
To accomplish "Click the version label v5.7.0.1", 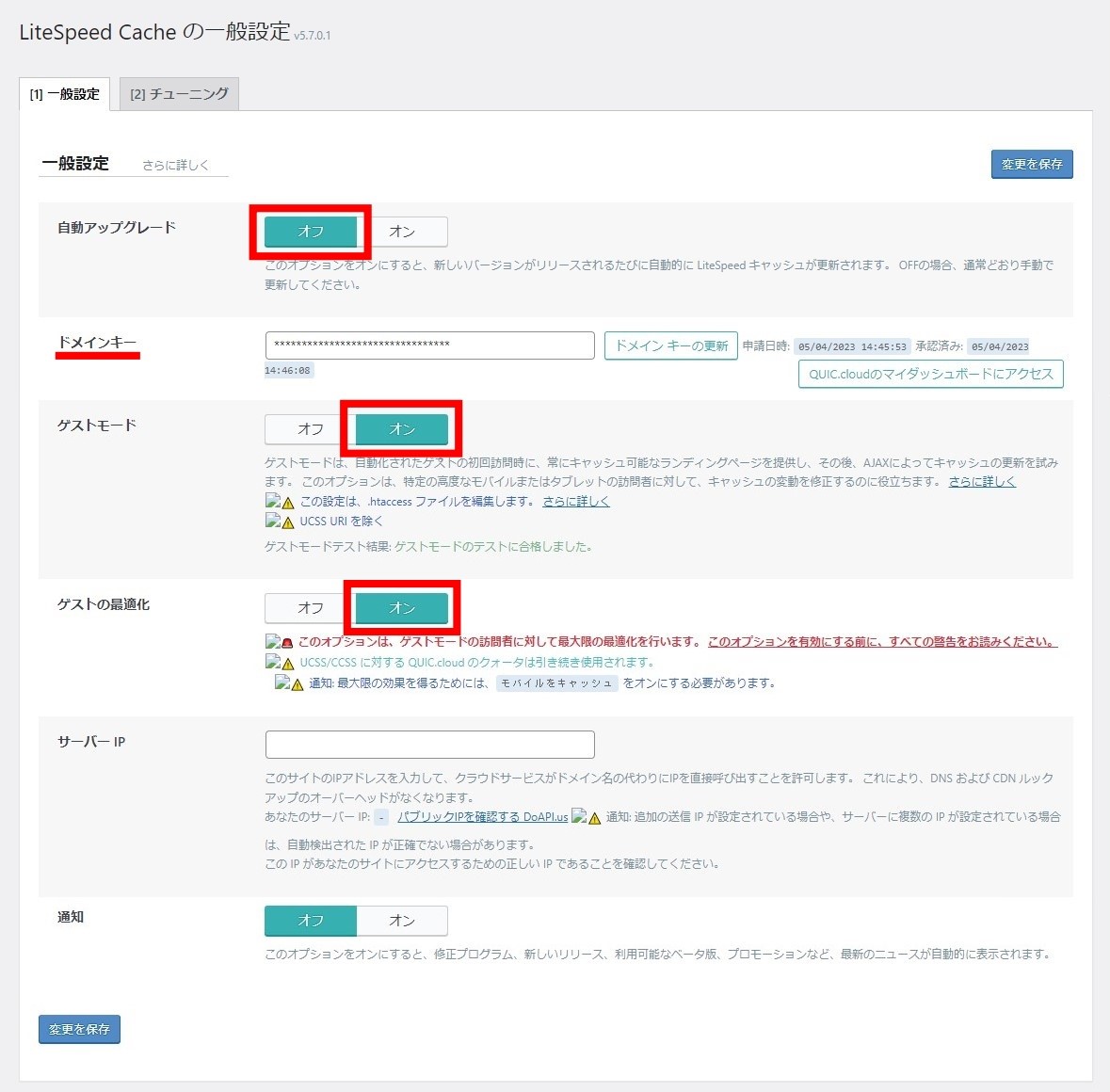I will pos(313,36).
